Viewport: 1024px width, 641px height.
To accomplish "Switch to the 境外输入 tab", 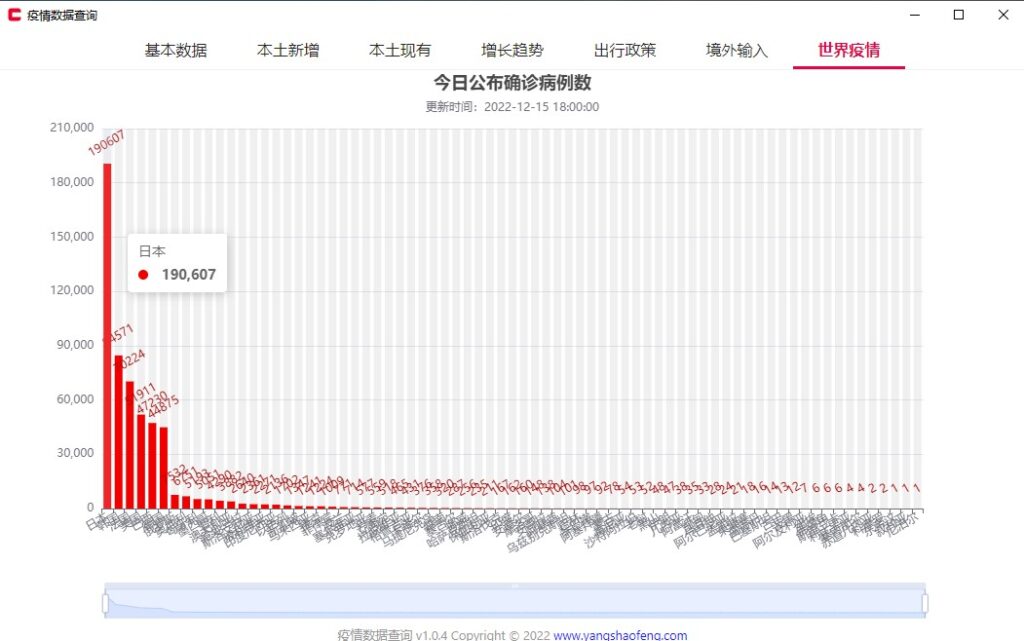I will tap(737, 50).
